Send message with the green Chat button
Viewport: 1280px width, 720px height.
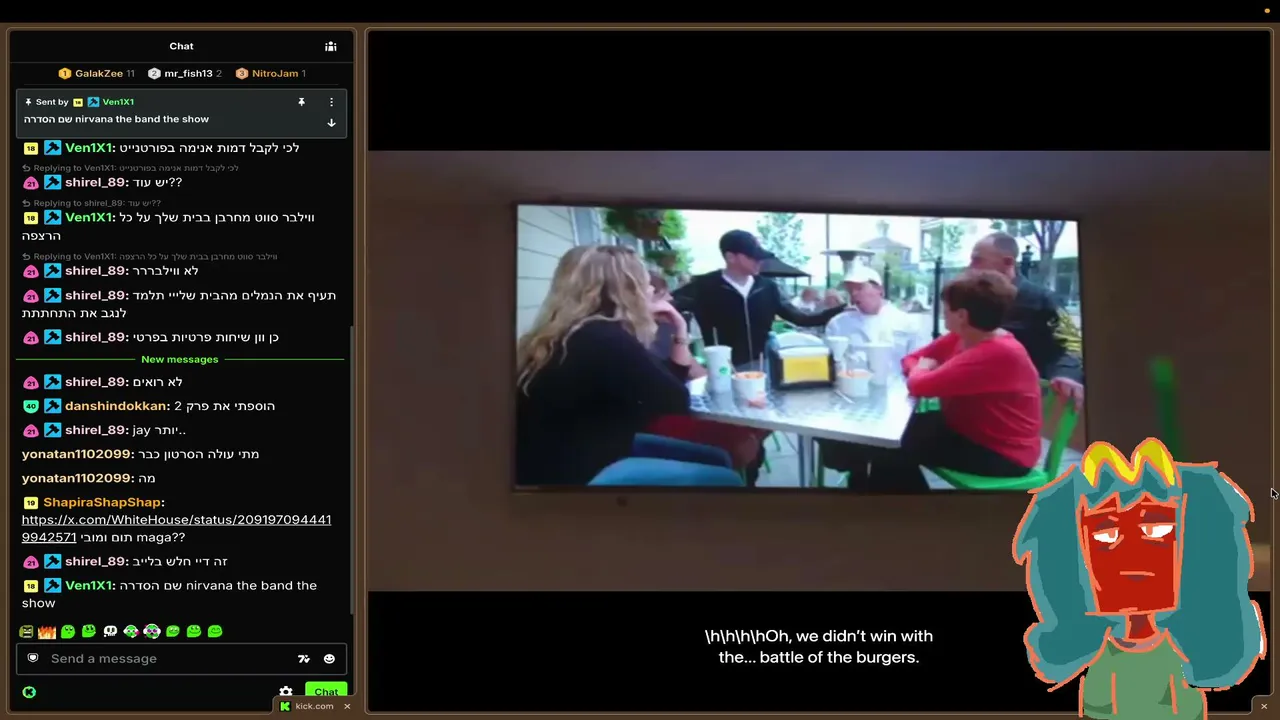[326, 692]
